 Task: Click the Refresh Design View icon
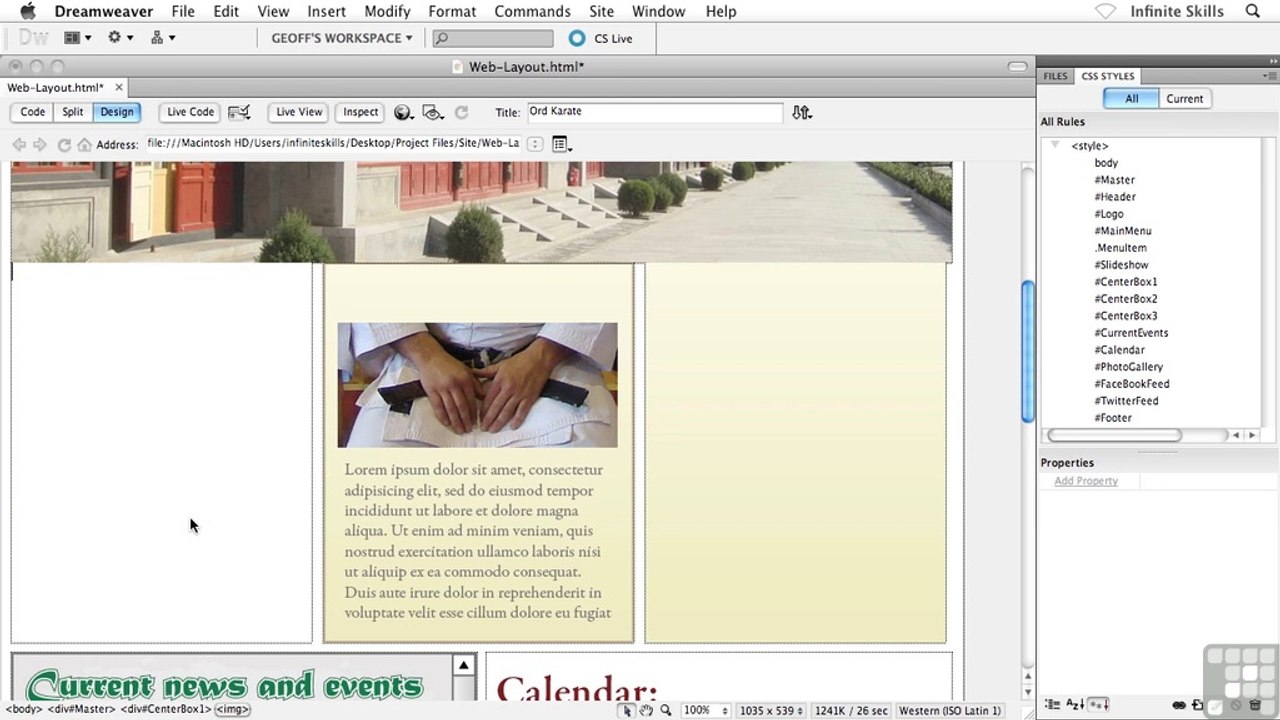coord(461,112)
